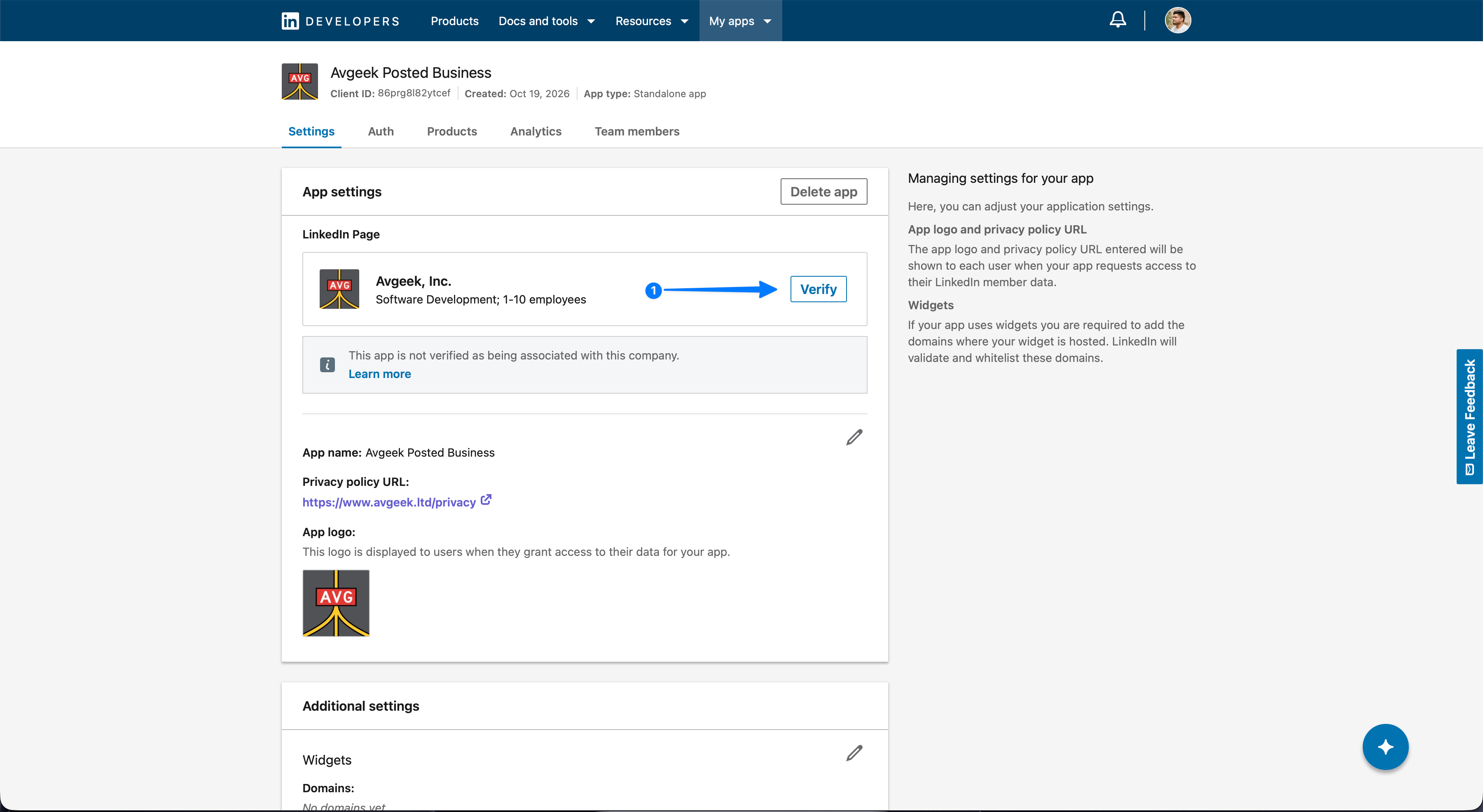This screenshot has width=1483, height=812.
Task: Open the Analytics tab
Action: 536,131
